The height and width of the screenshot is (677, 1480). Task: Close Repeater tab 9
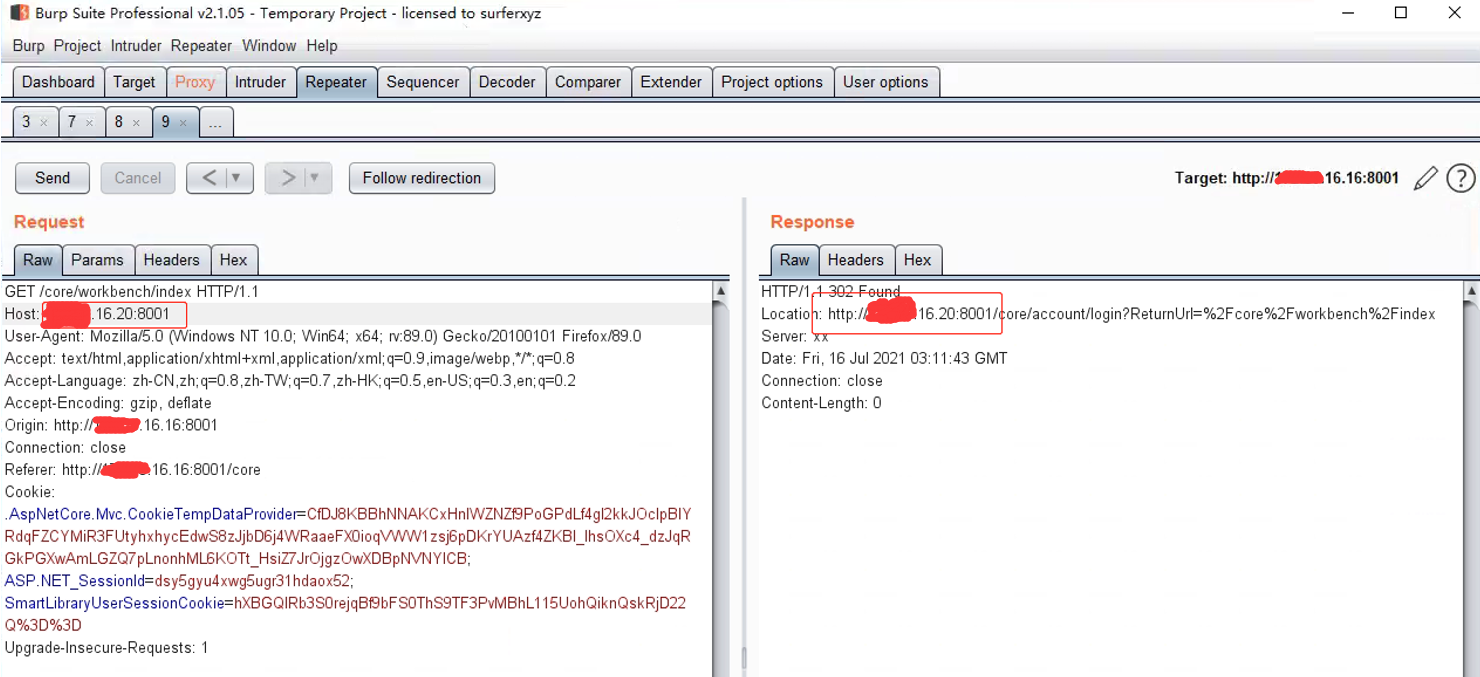tap(183, 123)
